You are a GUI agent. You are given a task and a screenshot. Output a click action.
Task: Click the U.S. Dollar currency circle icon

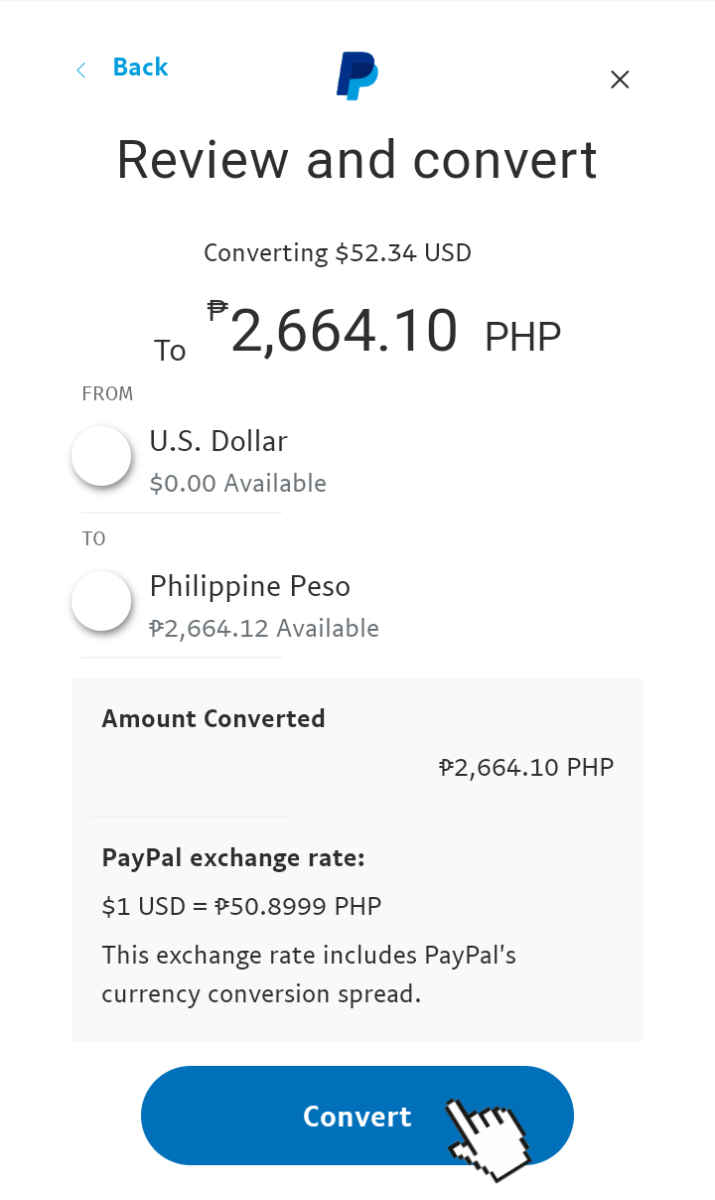[101, 456]
